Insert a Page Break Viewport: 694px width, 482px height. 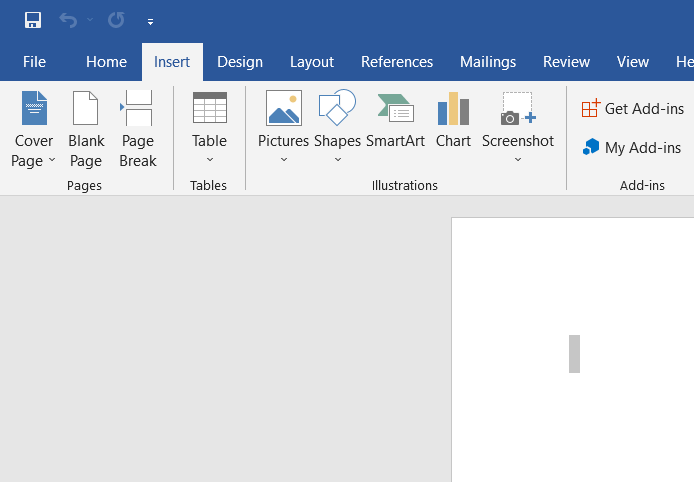[138, 130]
